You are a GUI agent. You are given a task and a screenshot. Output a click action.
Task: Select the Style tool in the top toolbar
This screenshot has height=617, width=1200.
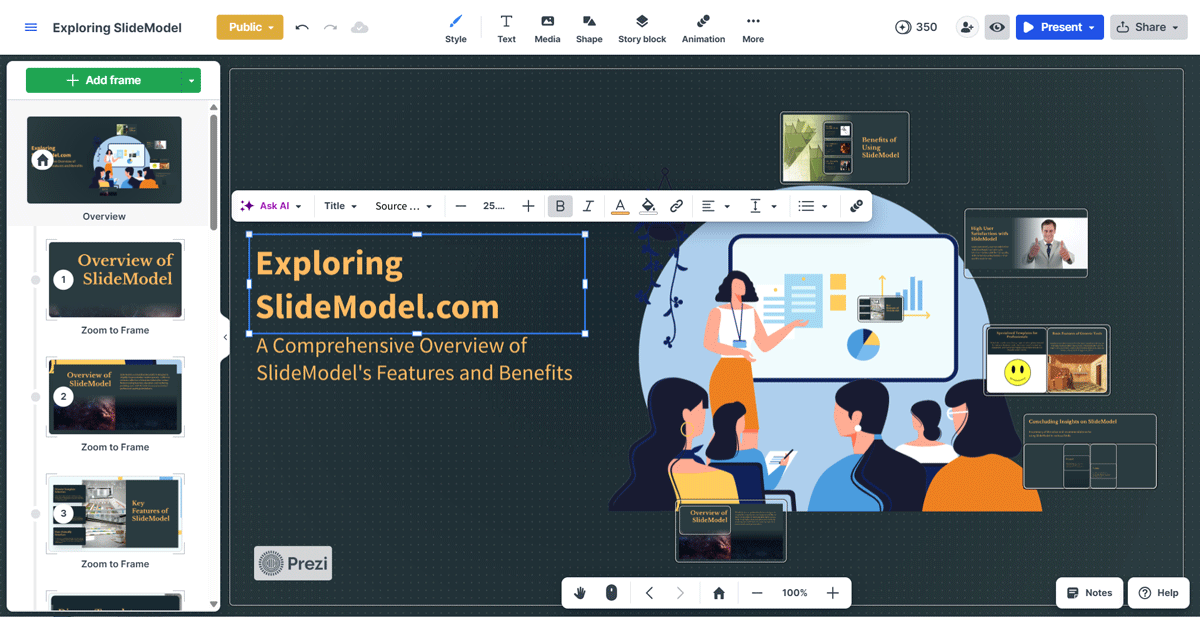click(456, 27)
